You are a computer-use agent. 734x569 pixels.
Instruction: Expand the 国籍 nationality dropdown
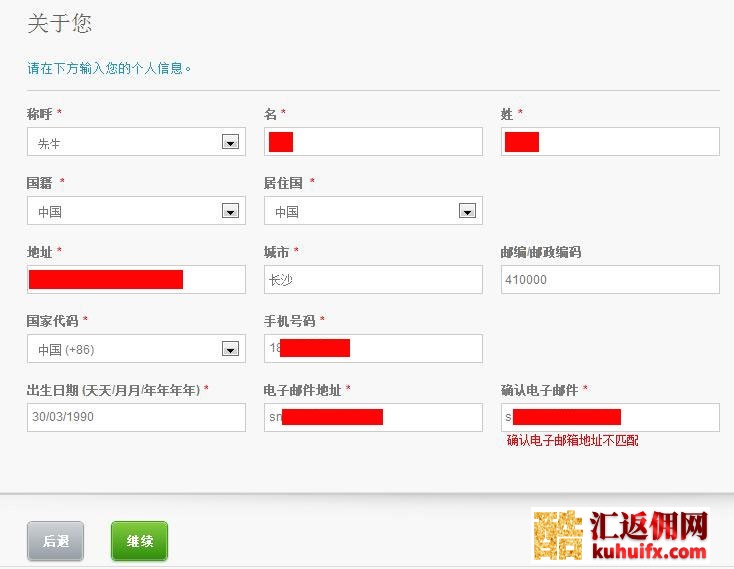tap(136, 211)
